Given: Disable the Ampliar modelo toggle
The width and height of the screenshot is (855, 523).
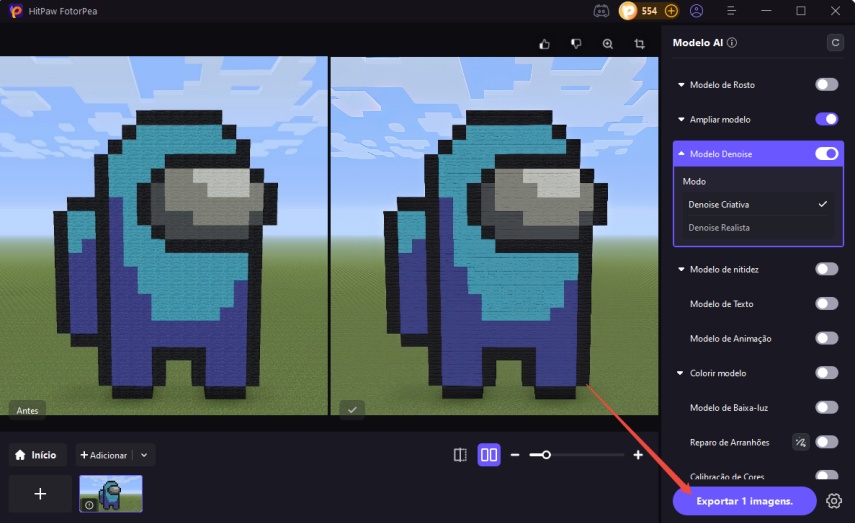Looking at the screenshot, I should 827,119.
